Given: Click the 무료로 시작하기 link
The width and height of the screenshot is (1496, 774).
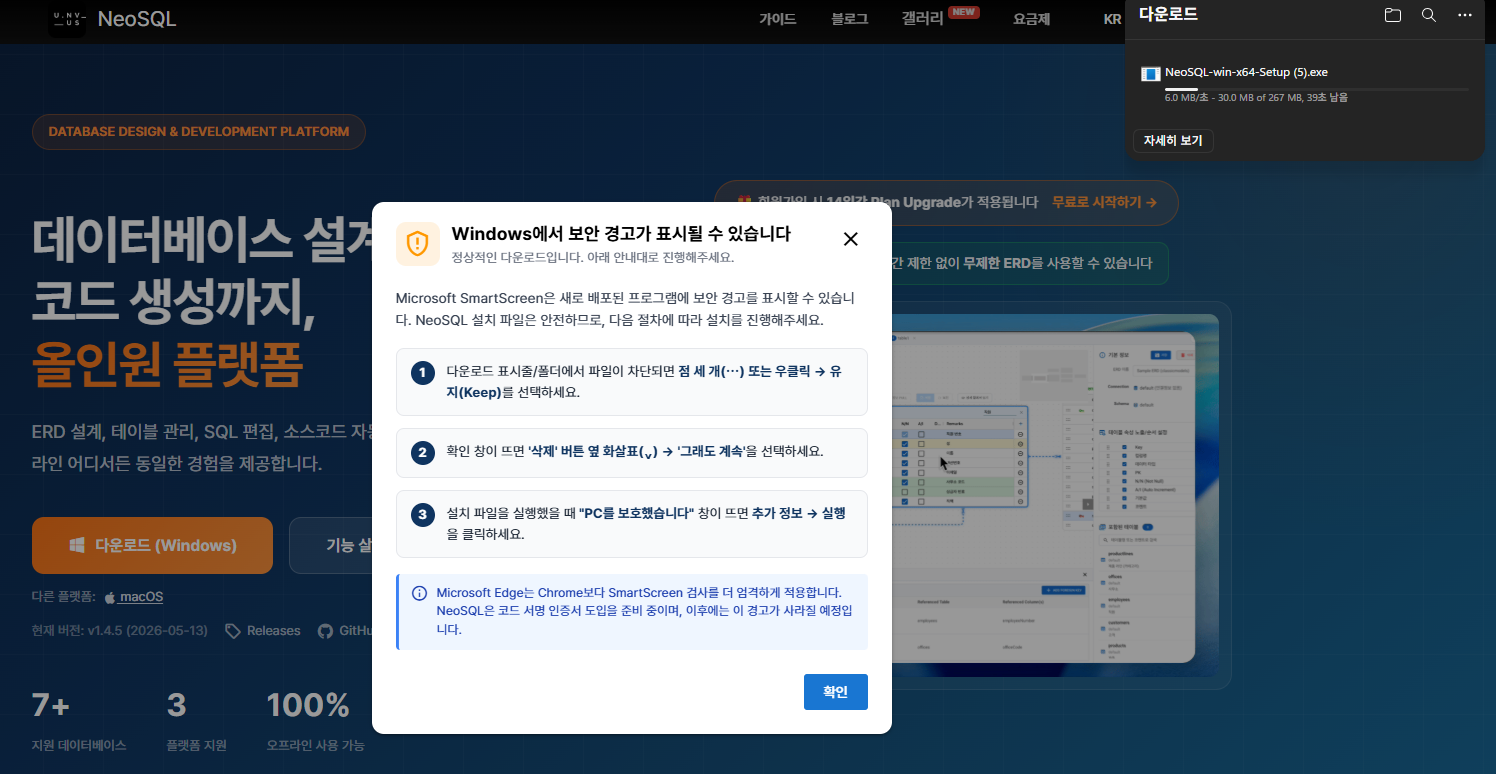Looking at the screenshot, I should click(1104, 202).
